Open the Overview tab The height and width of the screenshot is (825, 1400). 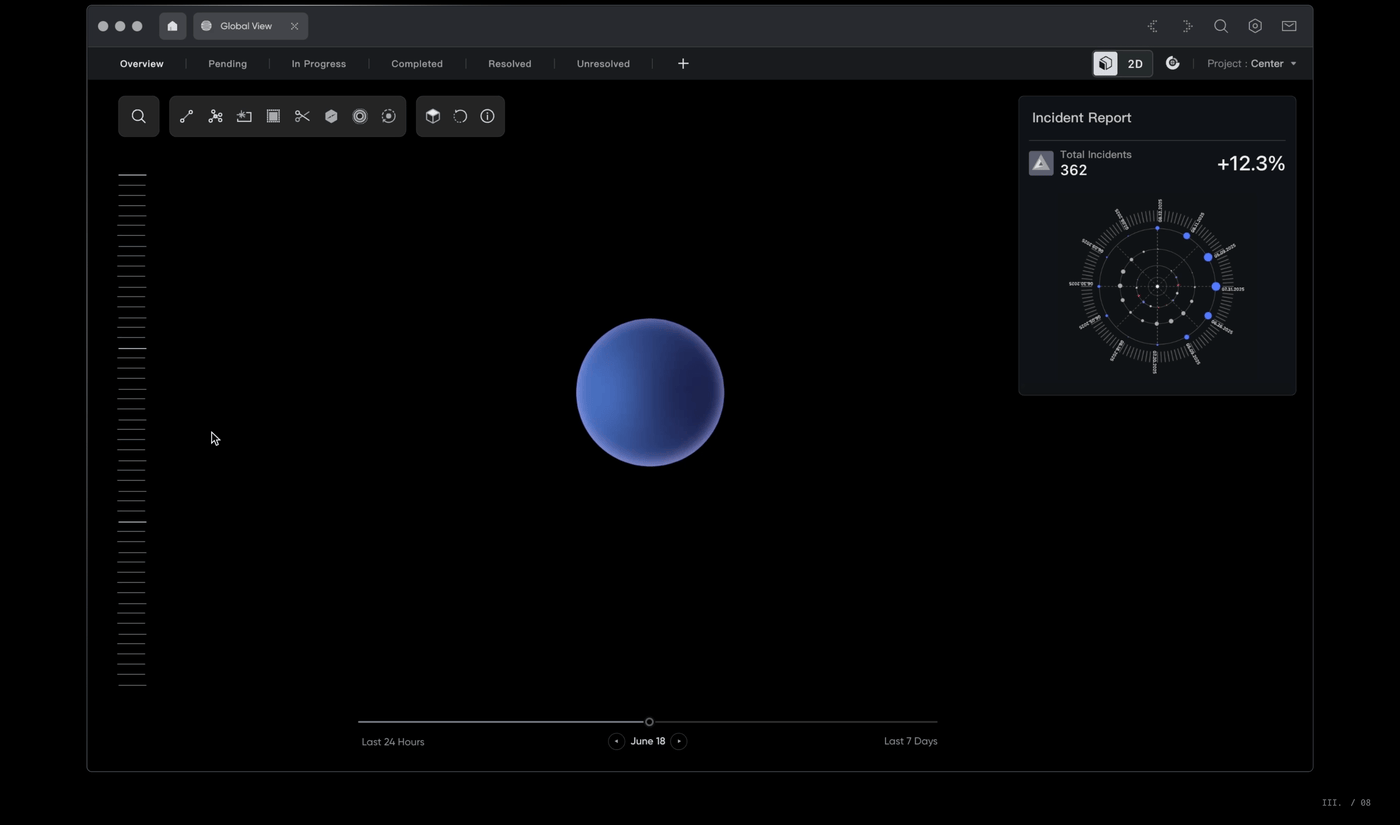(x=142, y=63)
